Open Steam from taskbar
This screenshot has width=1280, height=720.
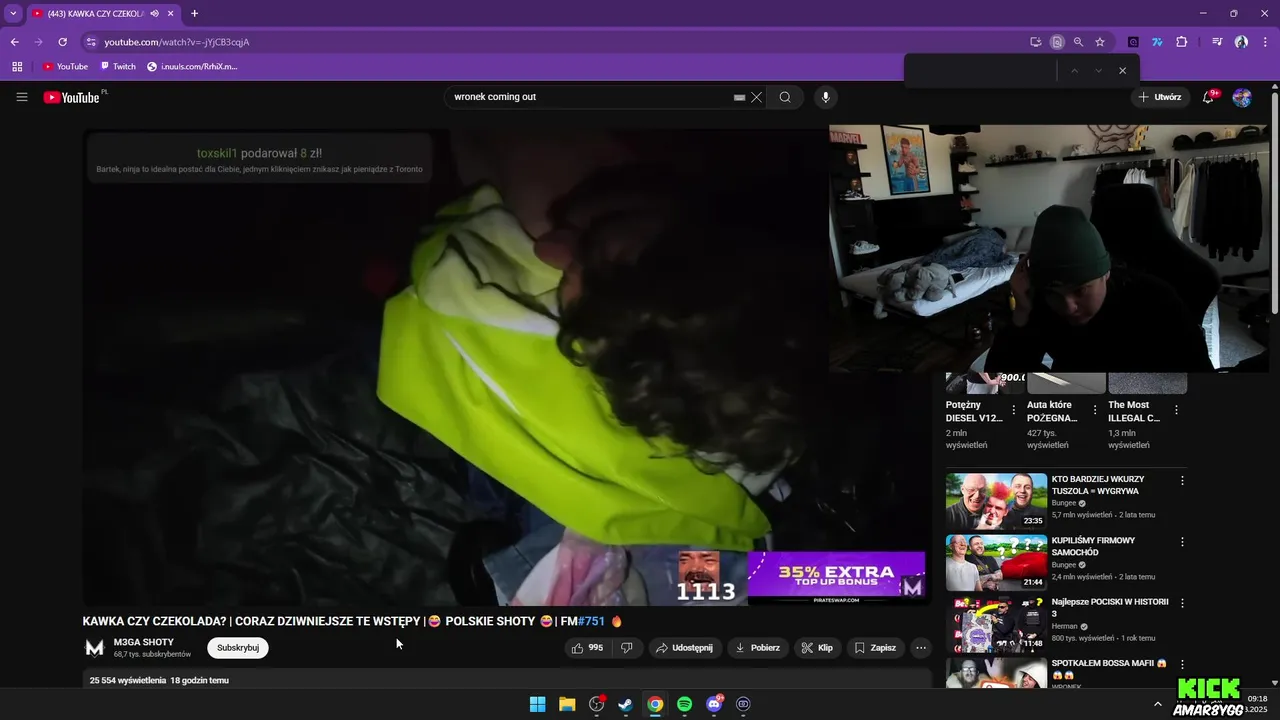pos(625,704)
